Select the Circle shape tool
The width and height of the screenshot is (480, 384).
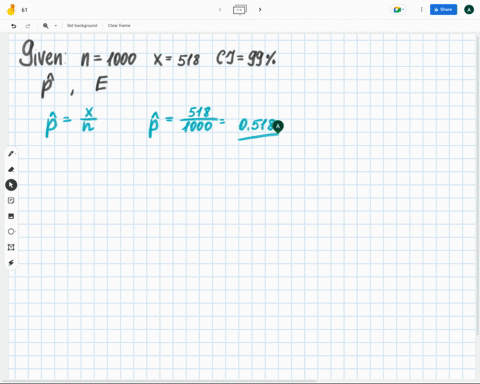pos(11,231)
